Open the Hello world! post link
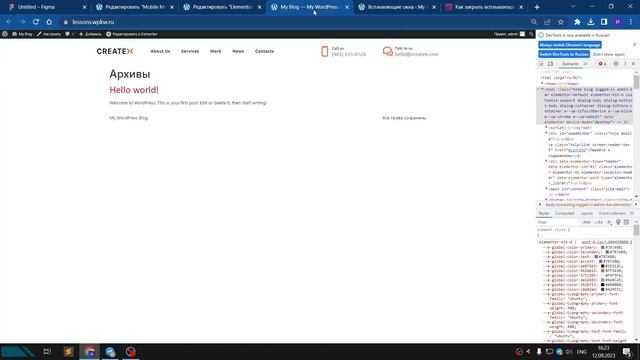640x360 pixels. [x=134, y=90]
